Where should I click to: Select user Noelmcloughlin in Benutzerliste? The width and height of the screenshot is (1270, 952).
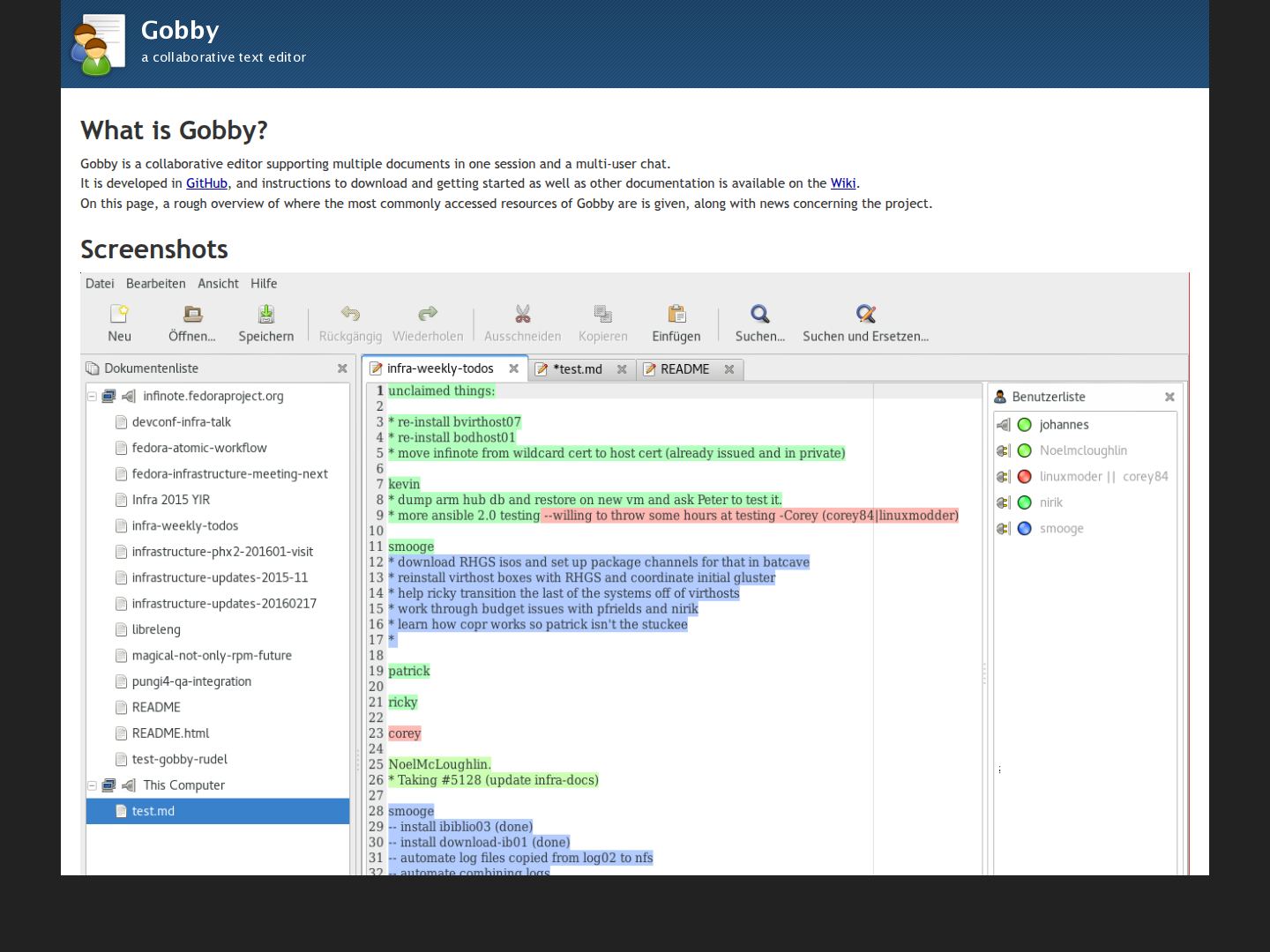click(1083, 451)
